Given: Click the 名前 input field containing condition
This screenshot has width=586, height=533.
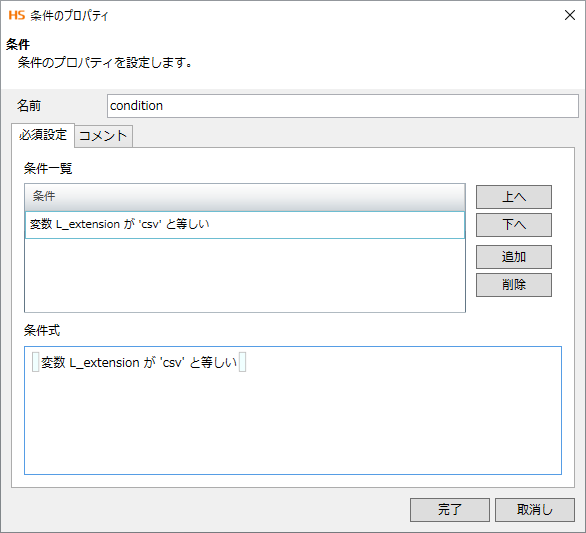Looking at the screenshot, I should (343, 106).
